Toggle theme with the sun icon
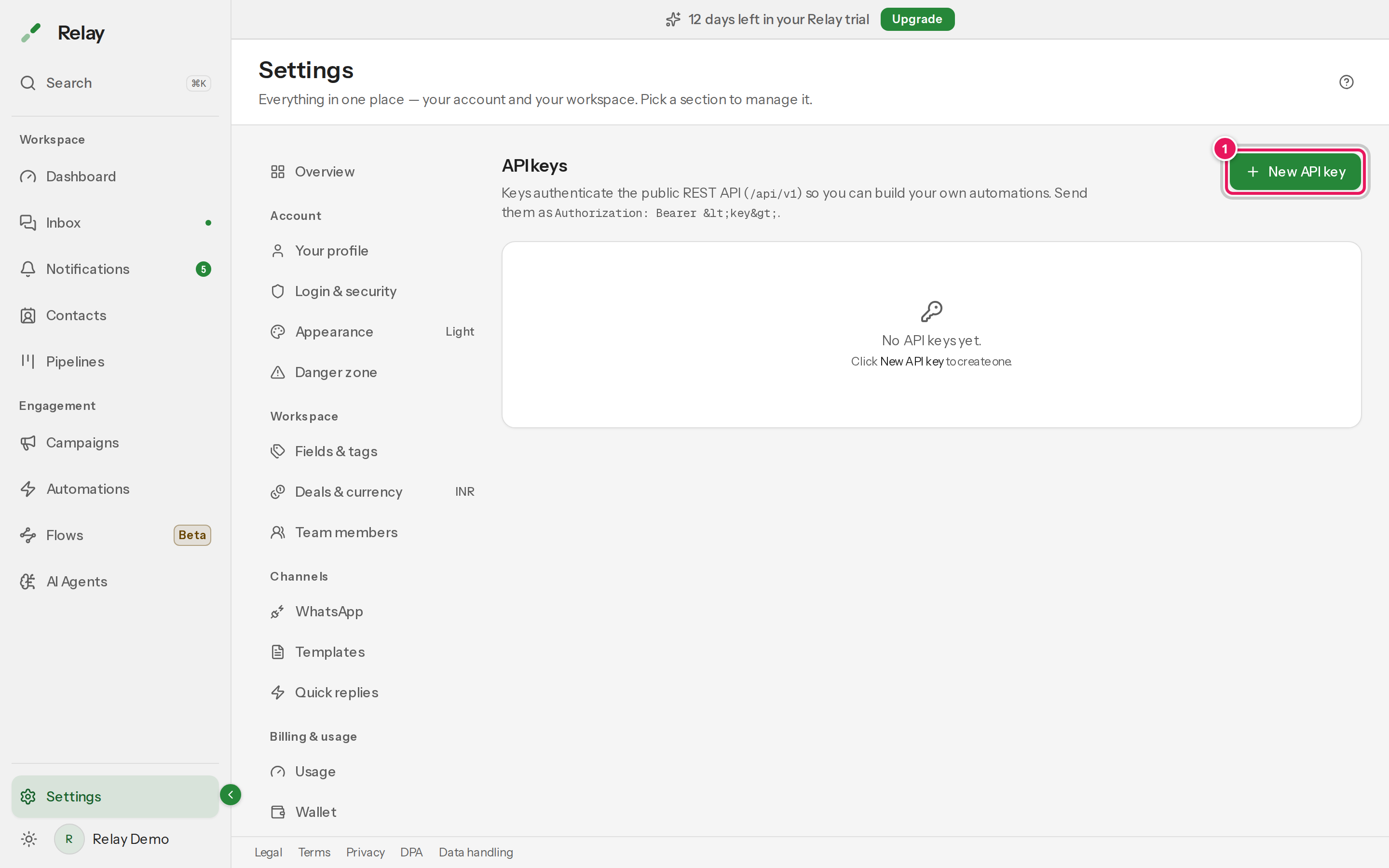 [x=29, y=839]
